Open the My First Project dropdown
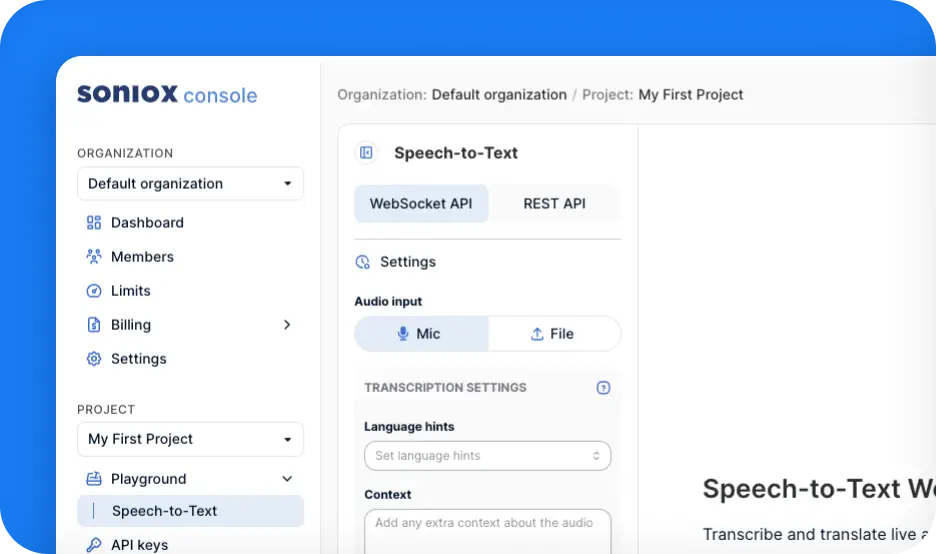 click(x=190, y=439)
